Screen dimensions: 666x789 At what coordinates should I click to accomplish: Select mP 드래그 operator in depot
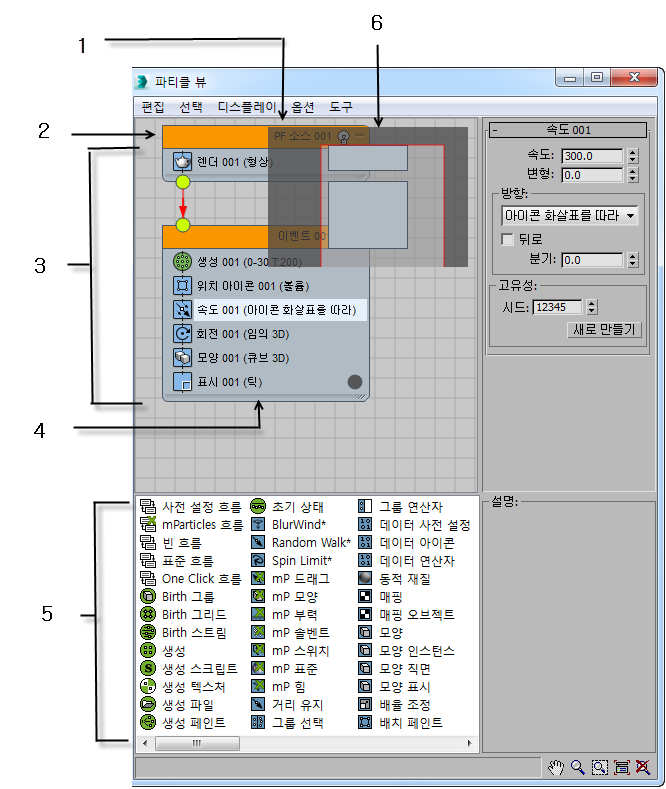click(290, 579)
